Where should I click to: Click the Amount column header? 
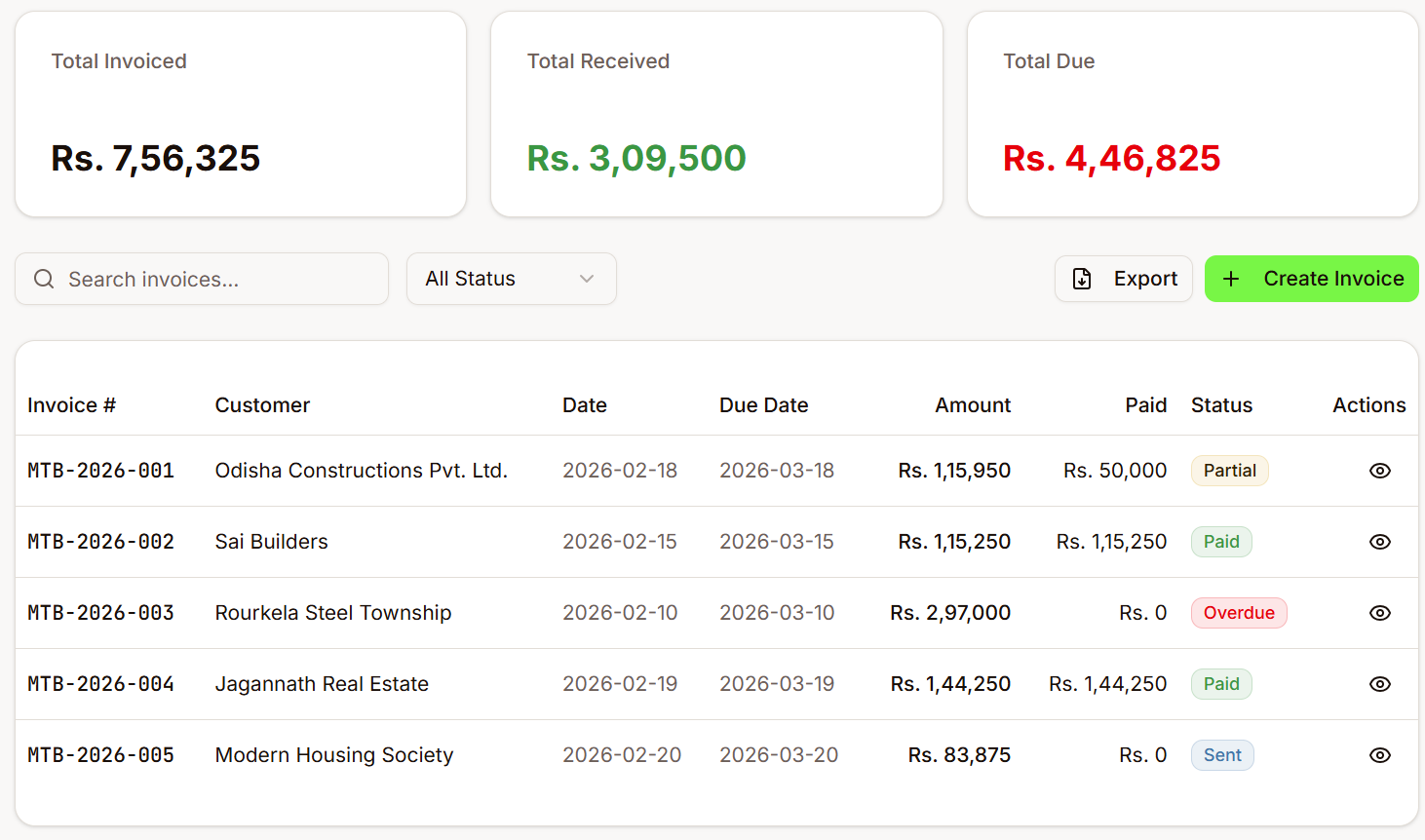click(972, 405)
